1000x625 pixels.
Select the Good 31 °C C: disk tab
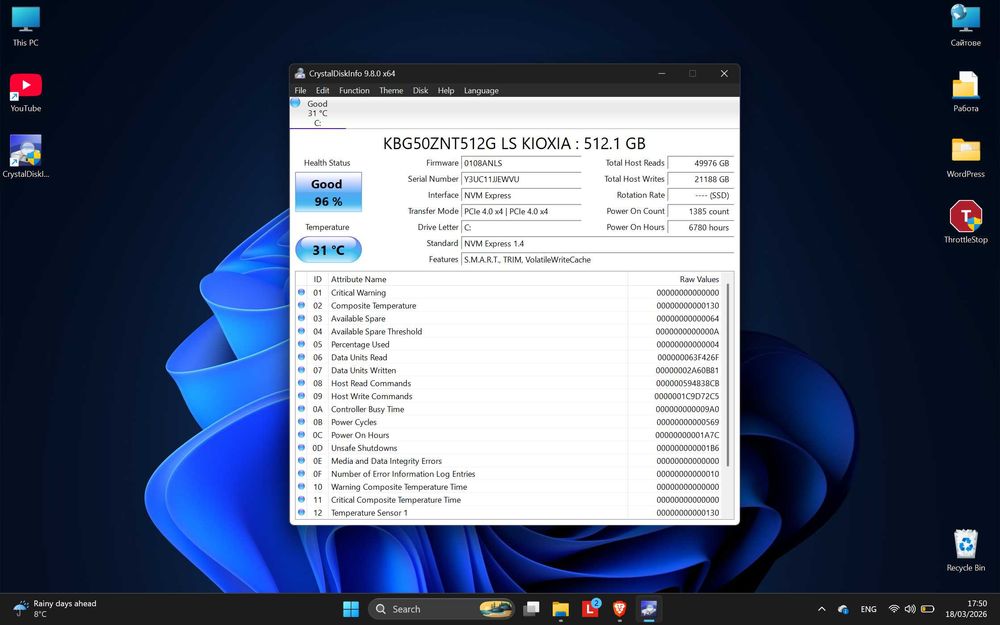pos(318,113)
